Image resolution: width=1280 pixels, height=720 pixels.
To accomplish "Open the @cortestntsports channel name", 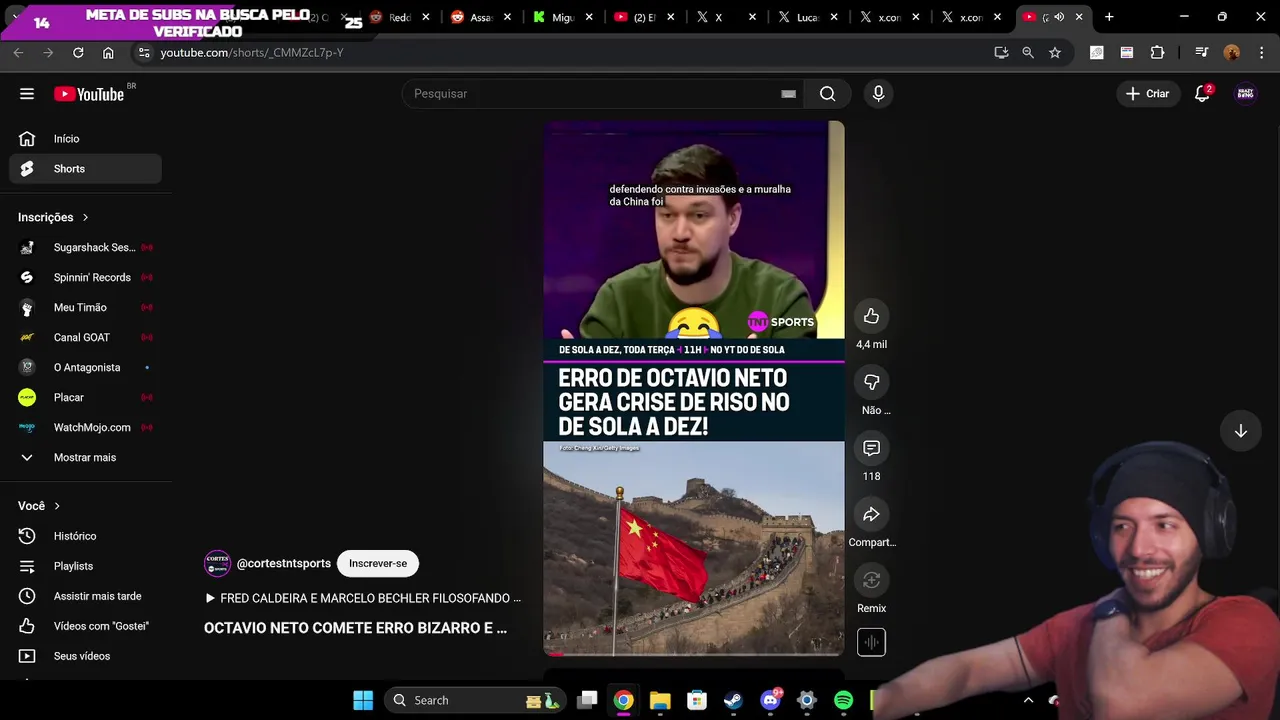I will pos(284,564).
